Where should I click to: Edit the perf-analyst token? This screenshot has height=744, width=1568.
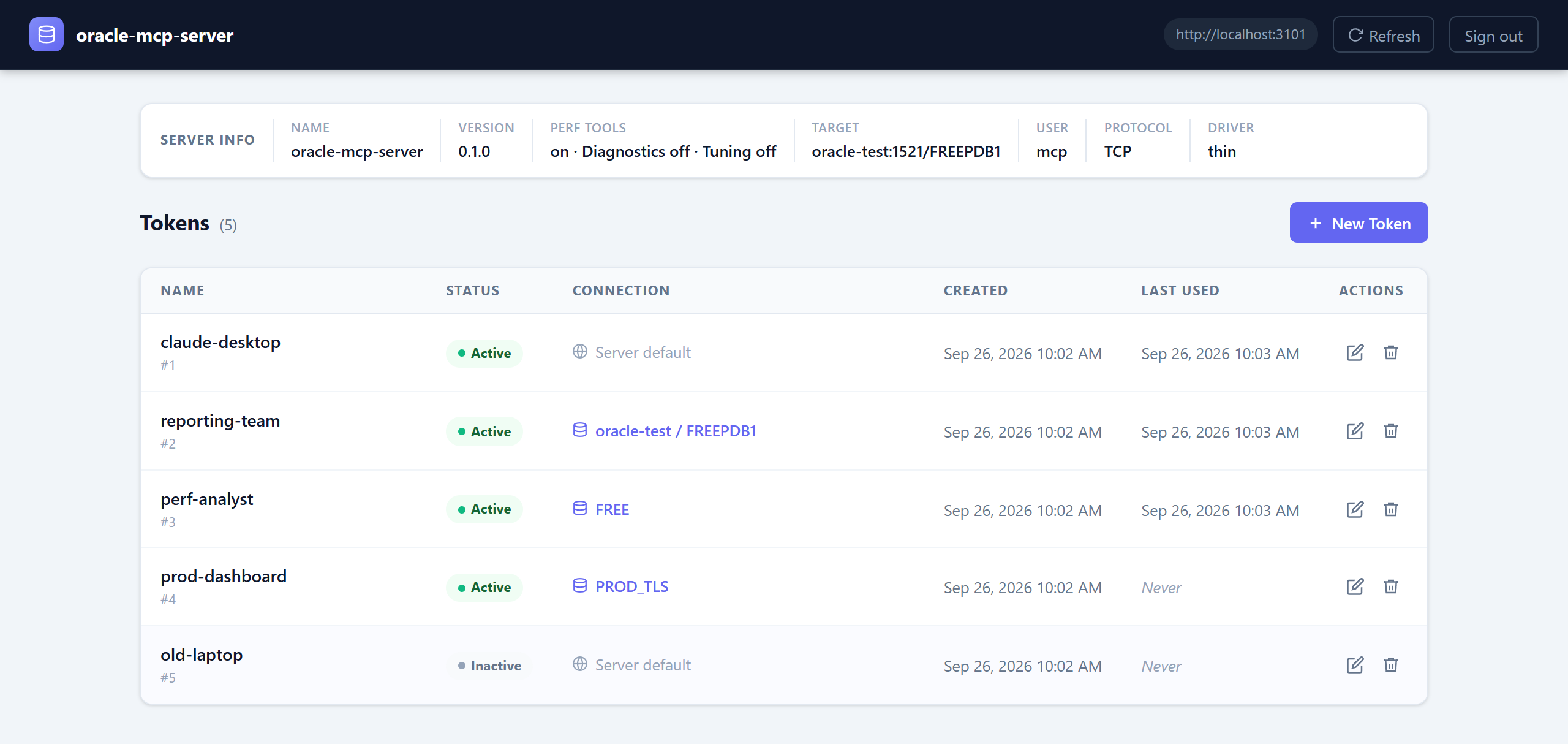coord(1355,509)
